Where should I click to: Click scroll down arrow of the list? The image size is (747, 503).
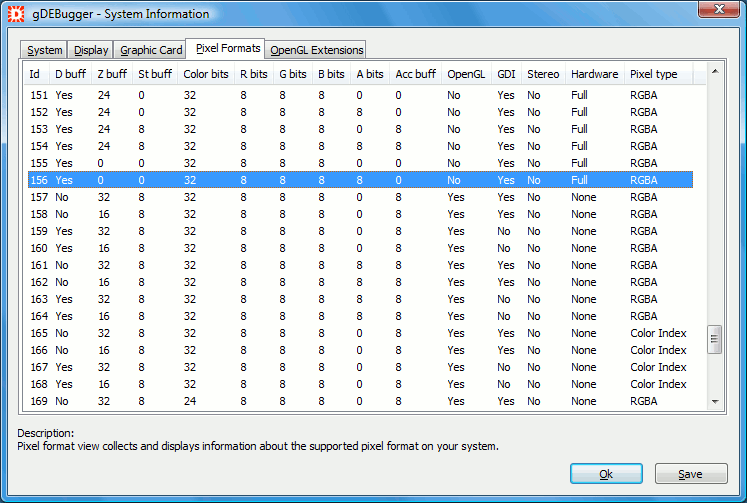[x=714, y=401]
